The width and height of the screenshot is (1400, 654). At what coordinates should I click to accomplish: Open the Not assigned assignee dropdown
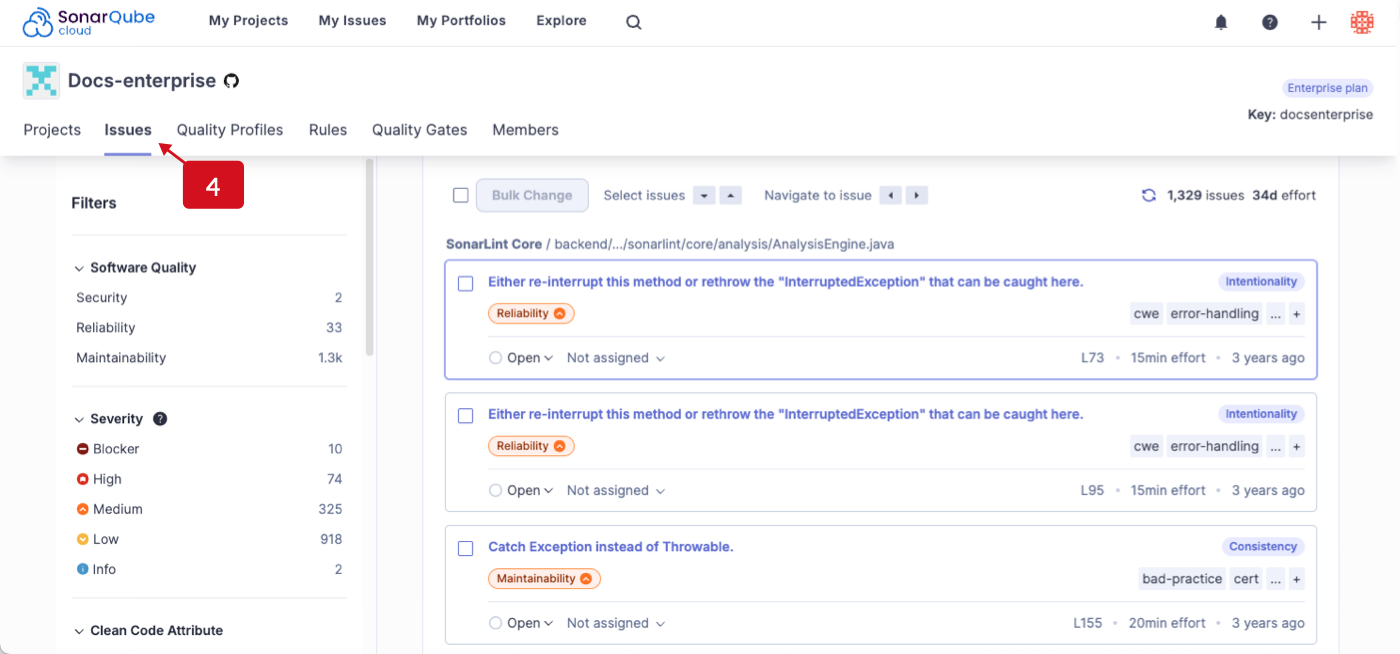pyautogui.click(x=614, y=357)
